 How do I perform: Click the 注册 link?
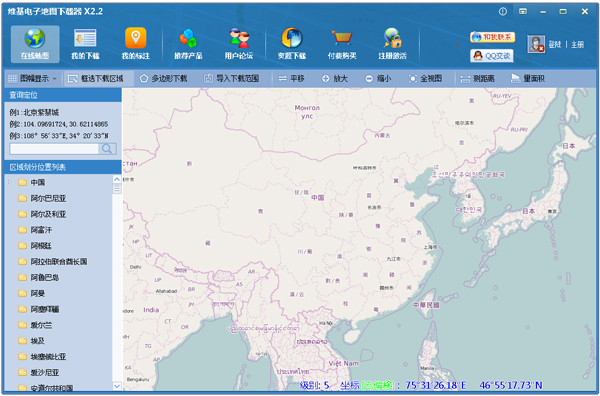click(x=577, y=44)
